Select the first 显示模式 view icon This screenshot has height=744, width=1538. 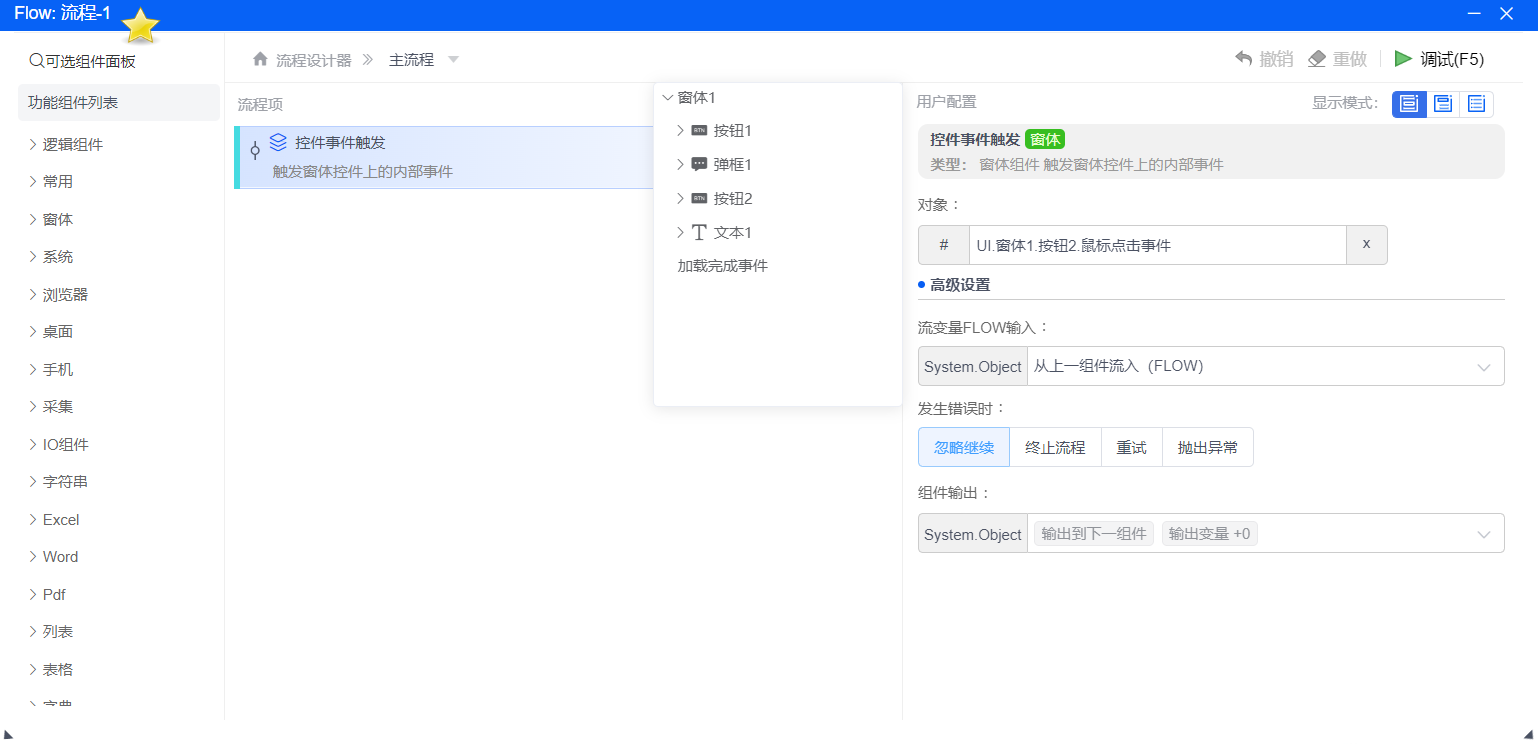click(1409, 103)
